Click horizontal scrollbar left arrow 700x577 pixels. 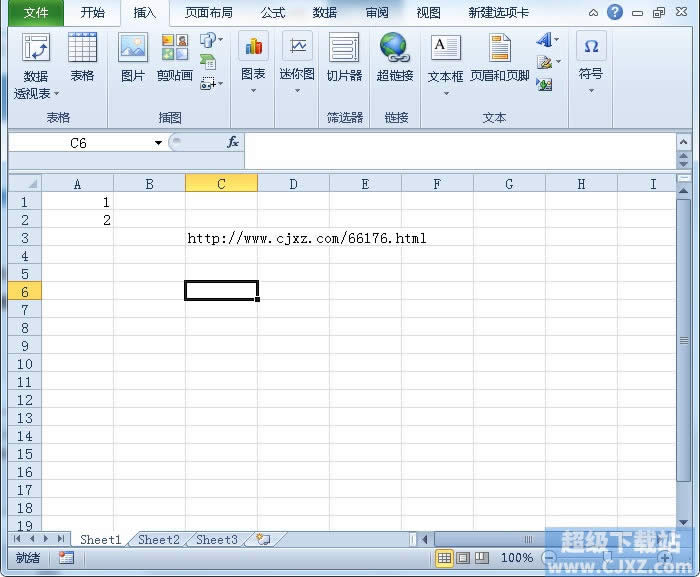click(x=425, y=539)
